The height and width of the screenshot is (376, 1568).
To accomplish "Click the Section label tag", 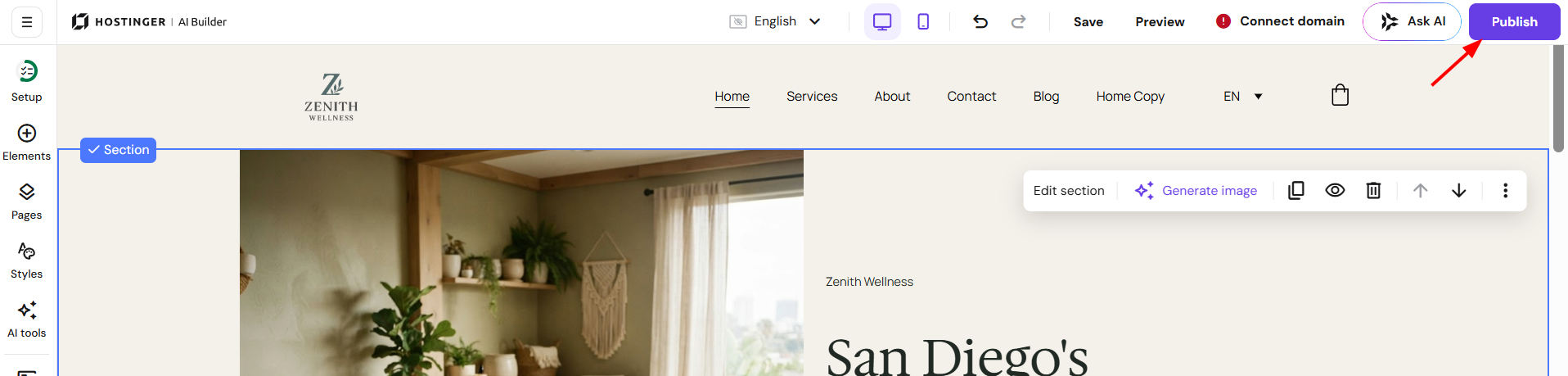I will pyautogui.click(x=119, y=150).
